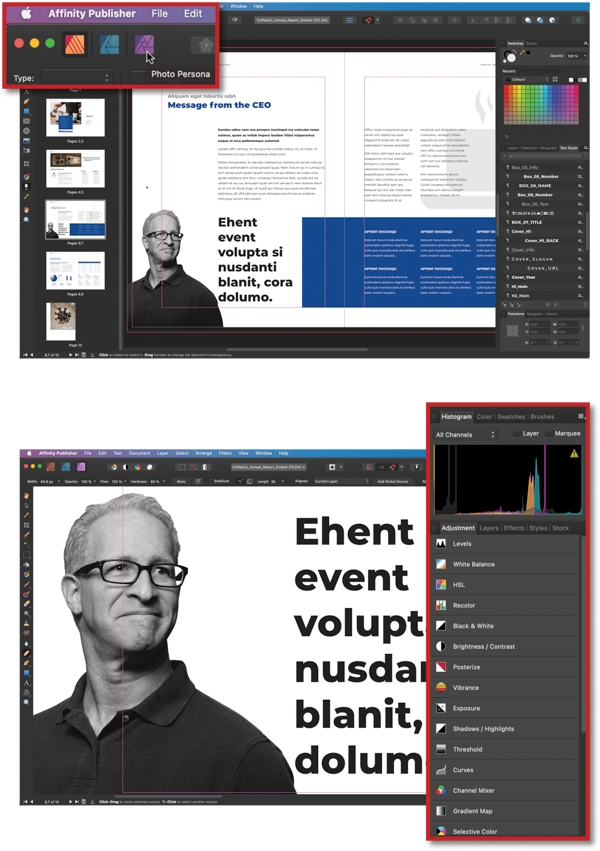The image size is (600, 851).
Task: Add a Curves adjustment
Action: pos(506,770)
